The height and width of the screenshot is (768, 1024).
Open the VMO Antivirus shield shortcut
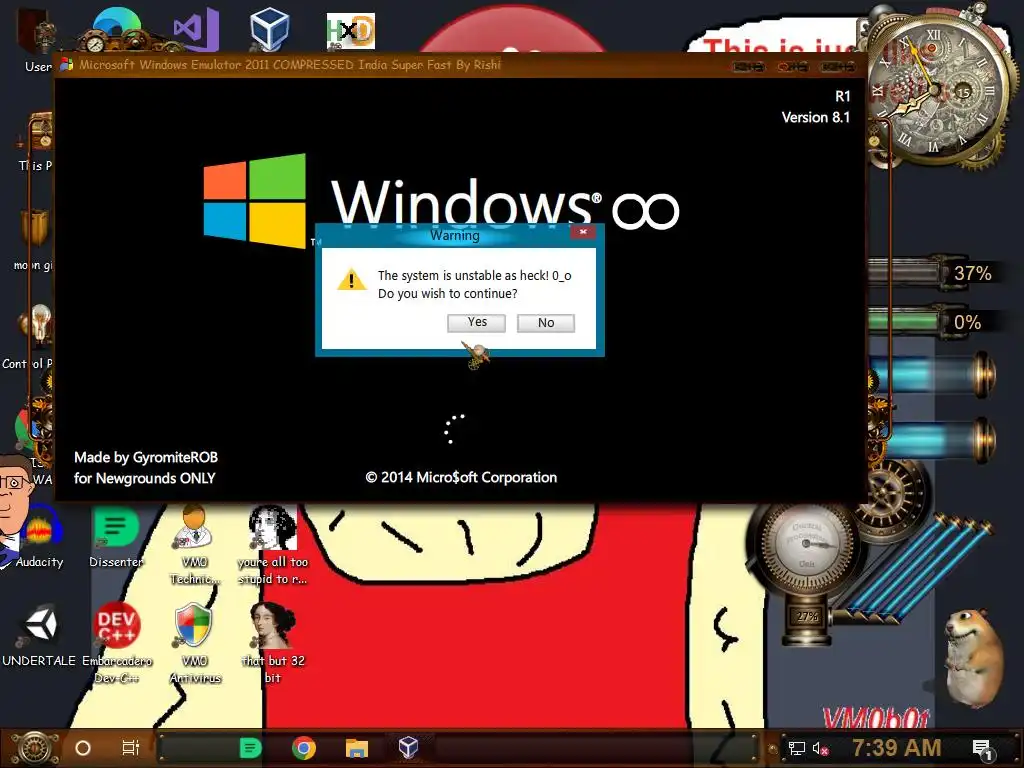[195, 643]
